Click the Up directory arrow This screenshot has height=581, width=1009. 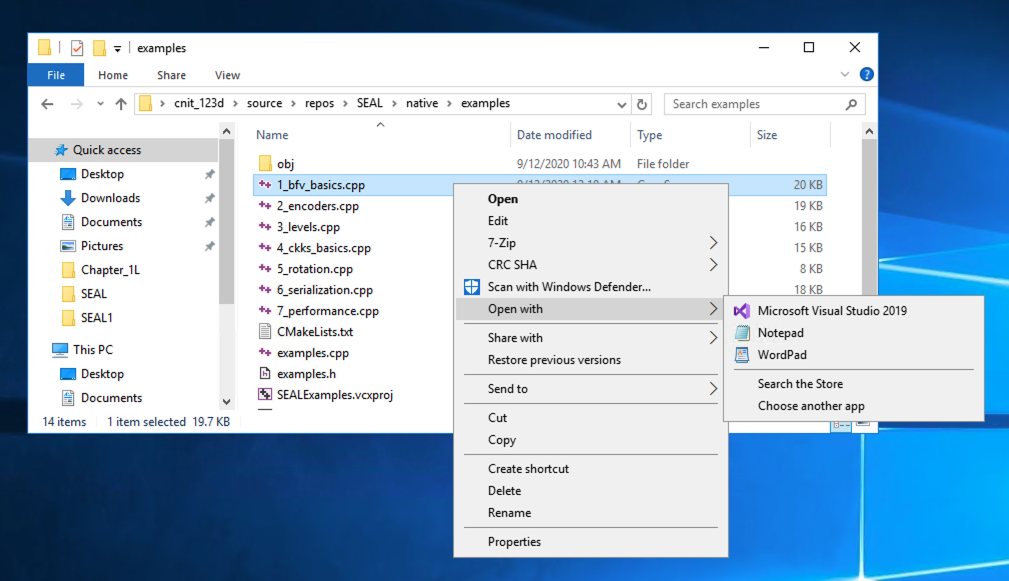121,104
